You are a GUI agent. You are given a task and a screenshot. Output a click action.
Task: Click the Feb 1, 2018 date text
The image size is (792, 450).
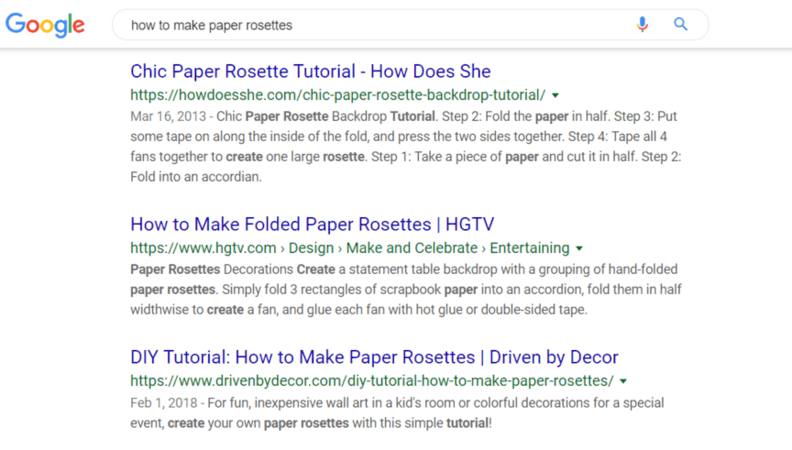tap(161, 402)
